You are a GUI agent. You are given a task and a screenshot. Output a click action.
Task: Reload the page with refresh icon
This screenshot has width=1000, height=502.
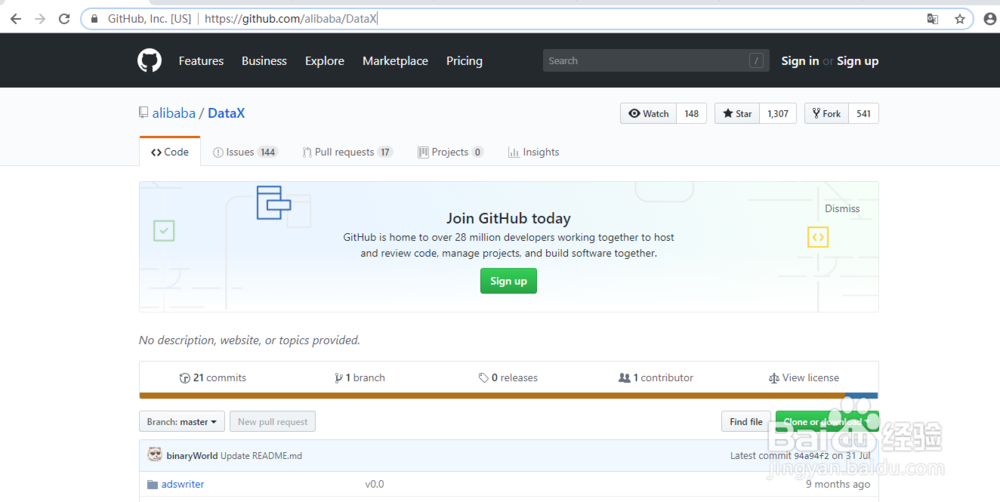(64, 19)
